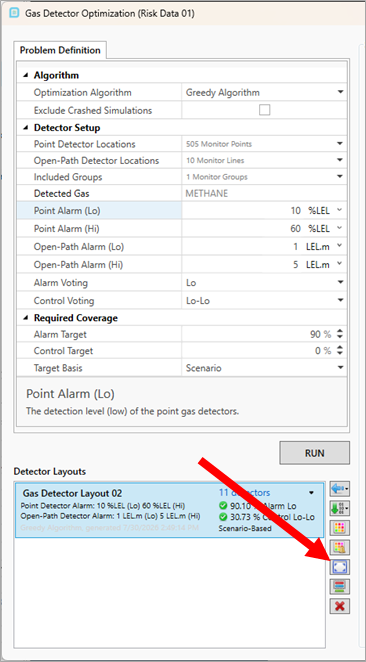This screenshot has width=366, height=662.
Task: Open the Optimization Algorithm dropdown
Action: click(x=340, y=92)
